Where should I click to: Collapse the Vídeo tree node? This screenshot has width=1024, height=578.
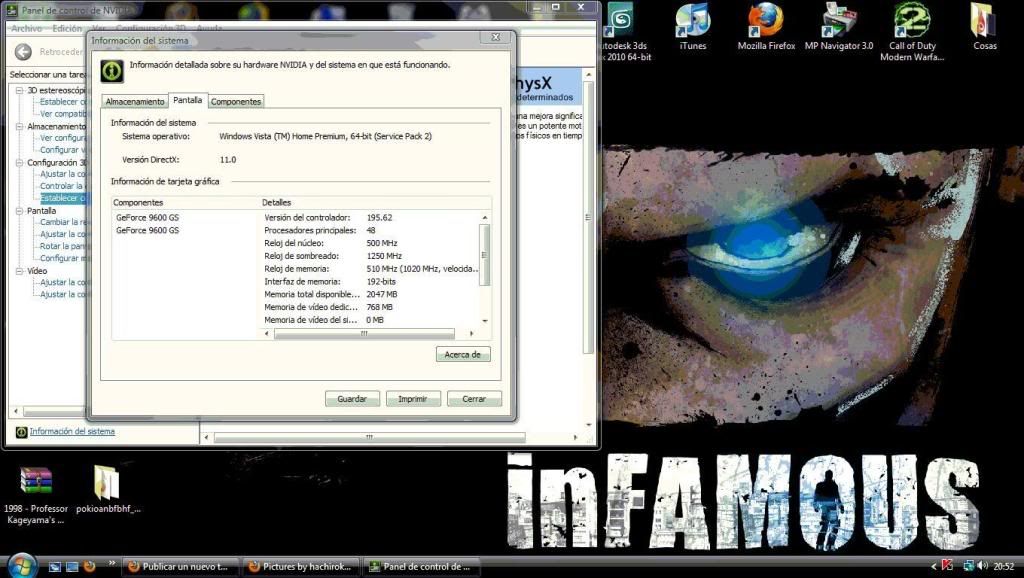coord(19,270)
